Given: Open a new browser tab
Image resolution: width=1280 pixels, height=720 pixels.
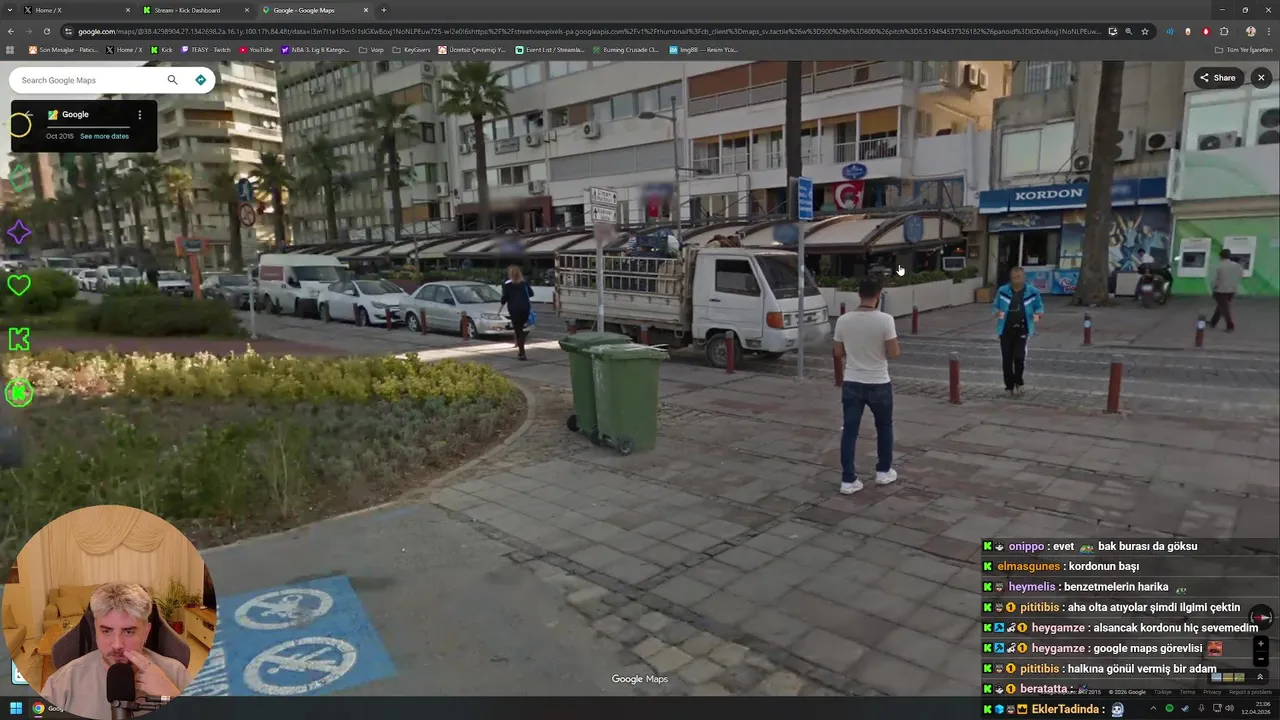Looking at the screenshot, I should coord(384,10).
